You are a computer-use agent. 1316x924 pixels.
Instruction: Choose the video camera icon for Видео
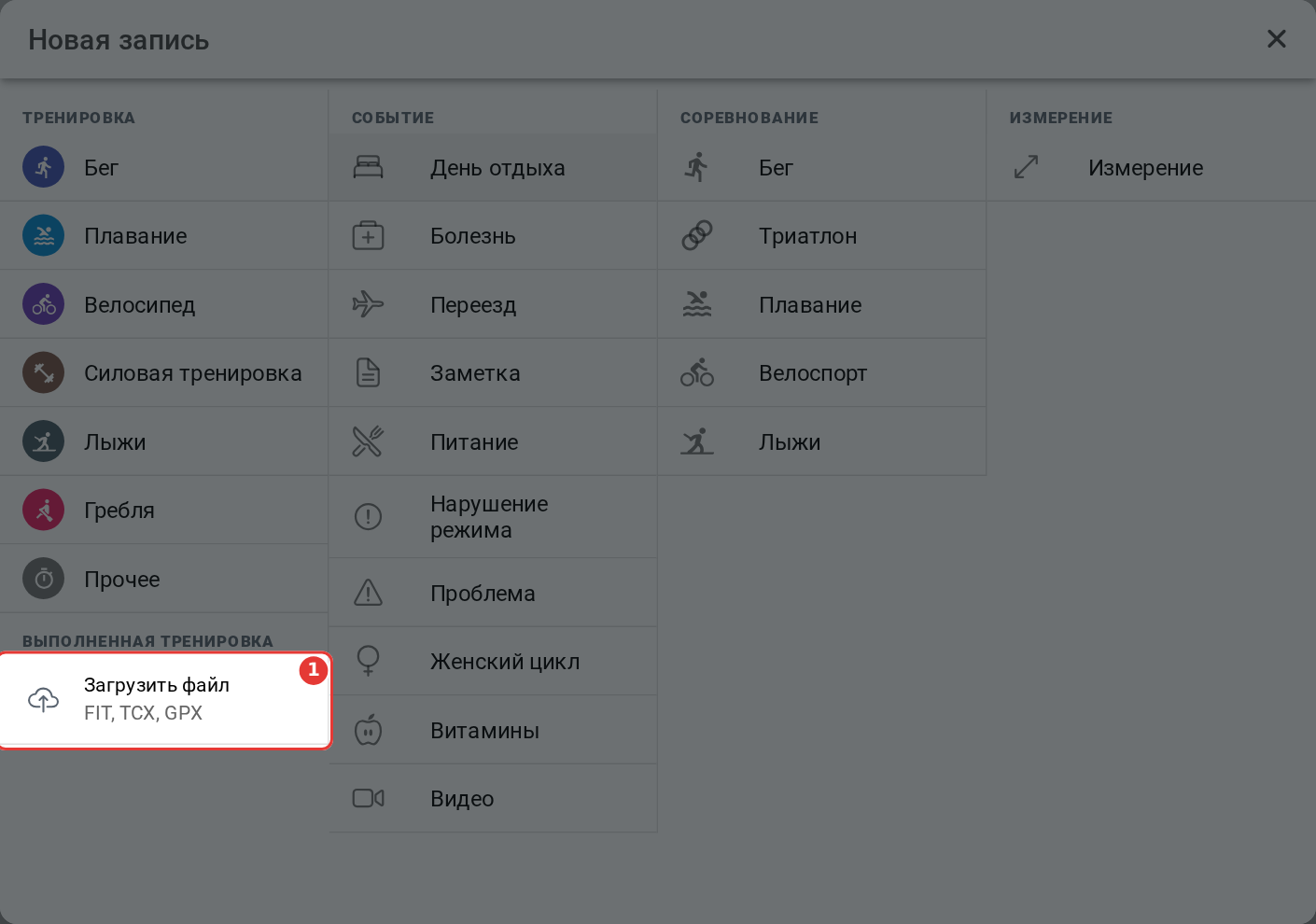368,798
